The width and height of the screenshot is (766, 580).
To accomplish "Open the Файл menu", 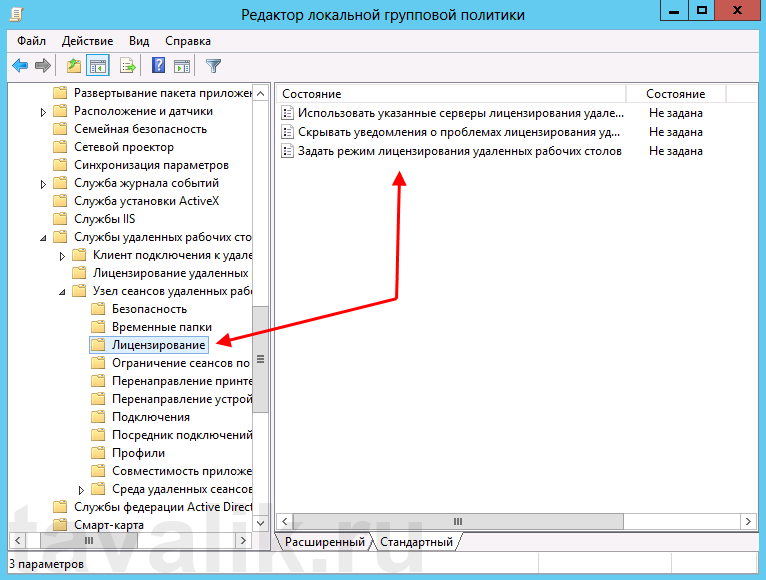I will click(x=31, y=41).
